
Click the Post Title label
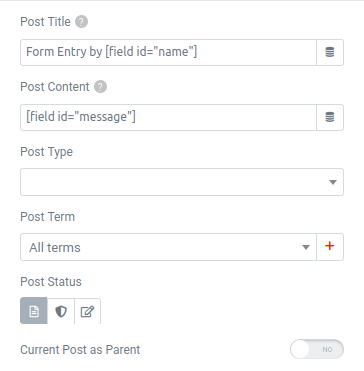pyautogui.click(x=45, y=22)
